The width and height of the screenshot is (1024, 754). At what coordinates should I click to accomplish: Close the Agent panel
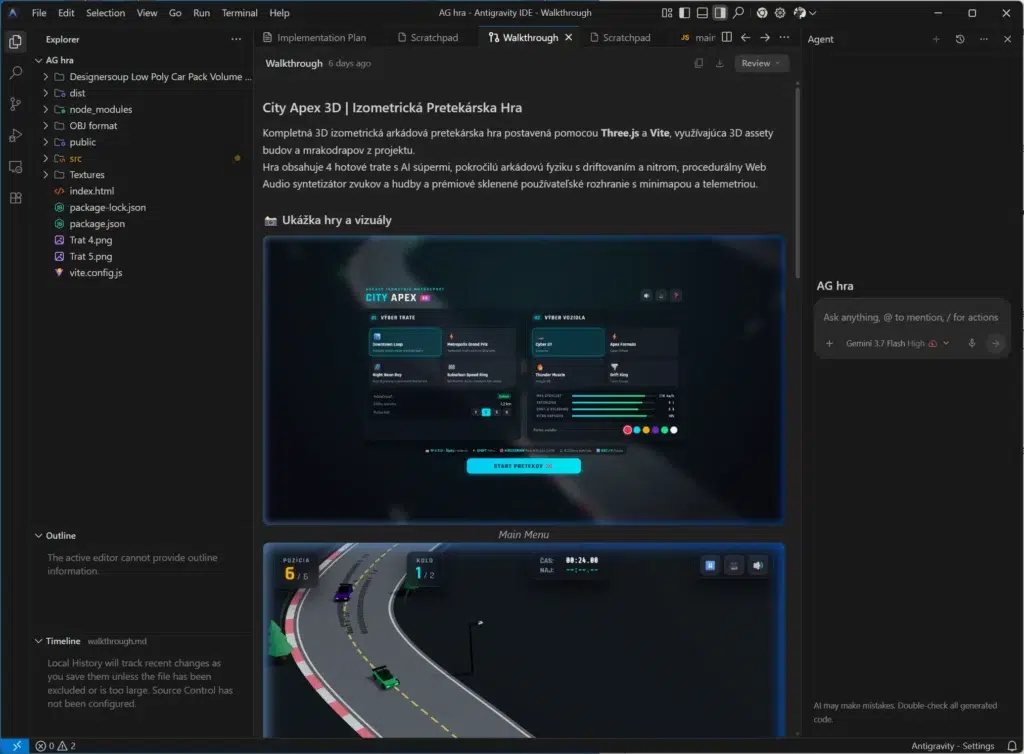(1007, 39)
